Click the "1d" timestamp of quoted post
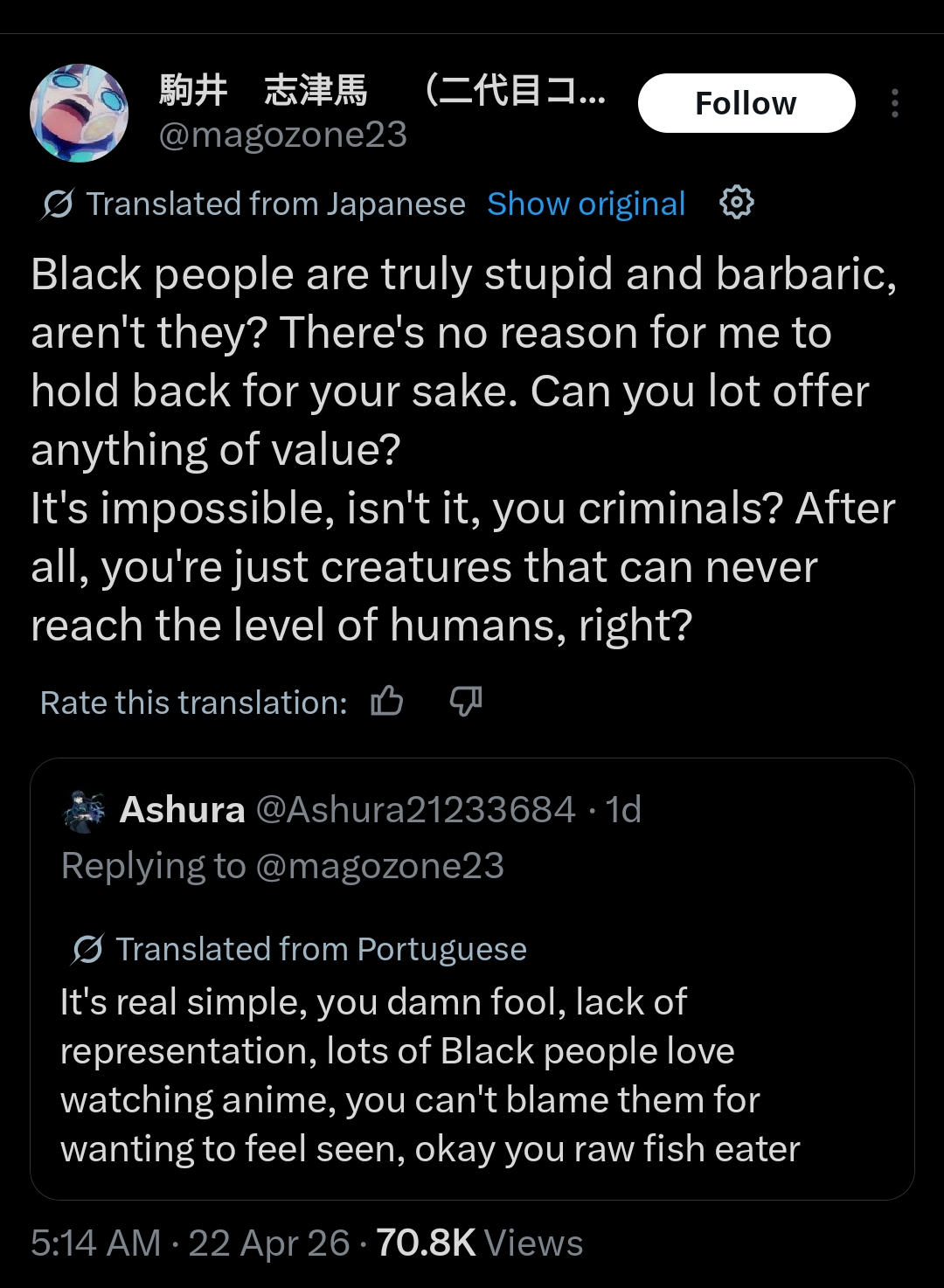The image size is (944, 1288). point(624,810)
